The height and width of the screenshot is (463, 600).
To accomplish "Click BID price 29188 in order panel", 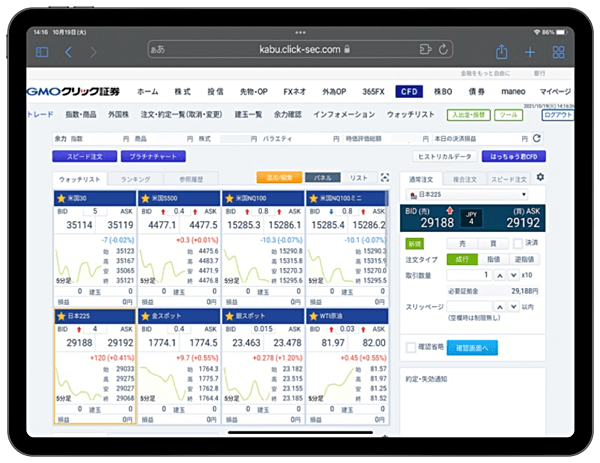I will (437, 223).
